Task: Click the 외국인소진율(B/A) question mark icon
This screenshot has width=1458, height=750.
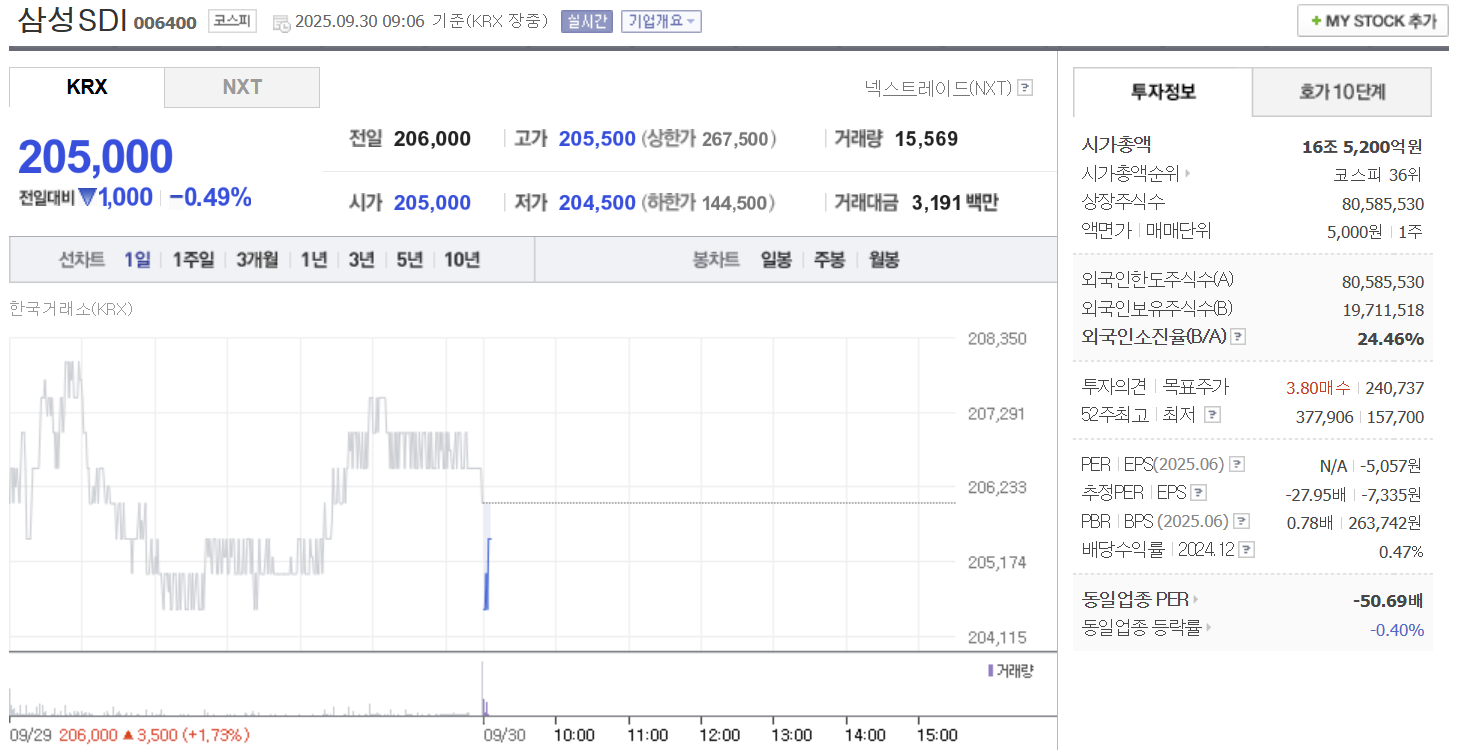Action: tap(1238, 336)
